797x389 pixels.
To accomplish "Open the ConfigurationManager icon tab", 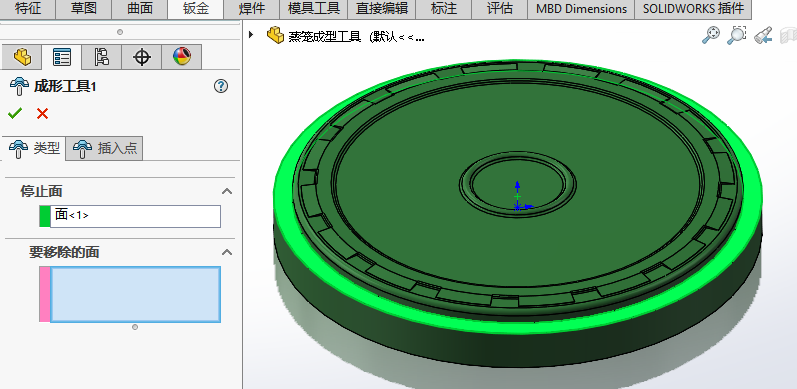I will coord(102,57).
